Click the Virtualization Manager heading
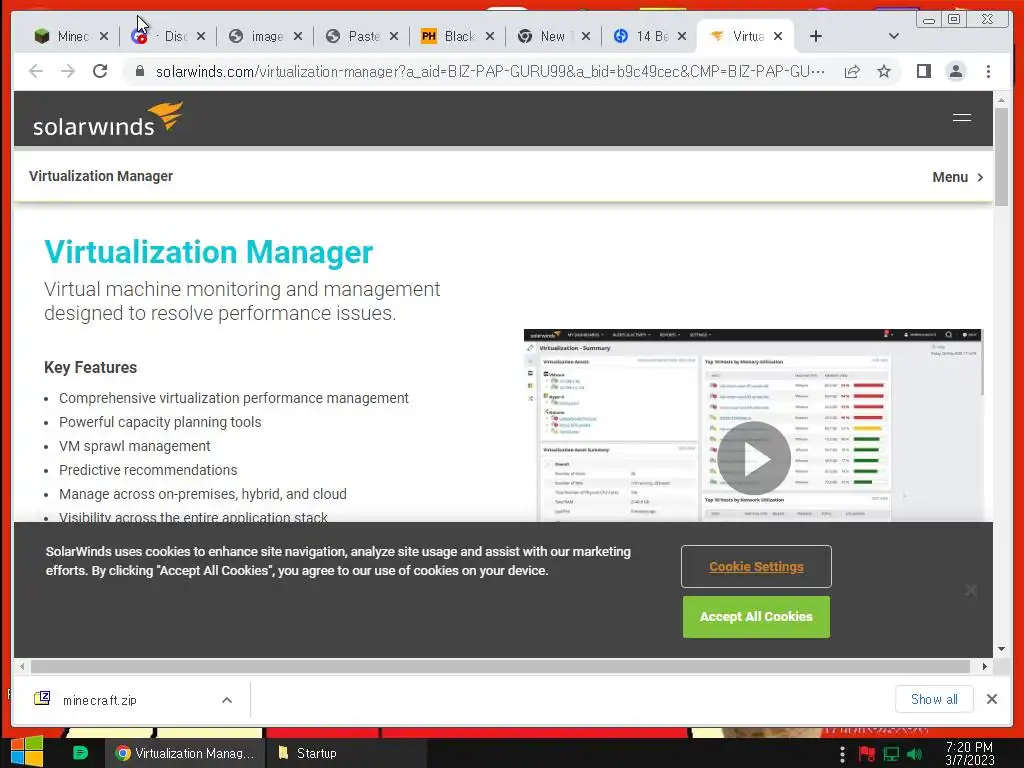1024x768 pixels. [x=208, y=252]
